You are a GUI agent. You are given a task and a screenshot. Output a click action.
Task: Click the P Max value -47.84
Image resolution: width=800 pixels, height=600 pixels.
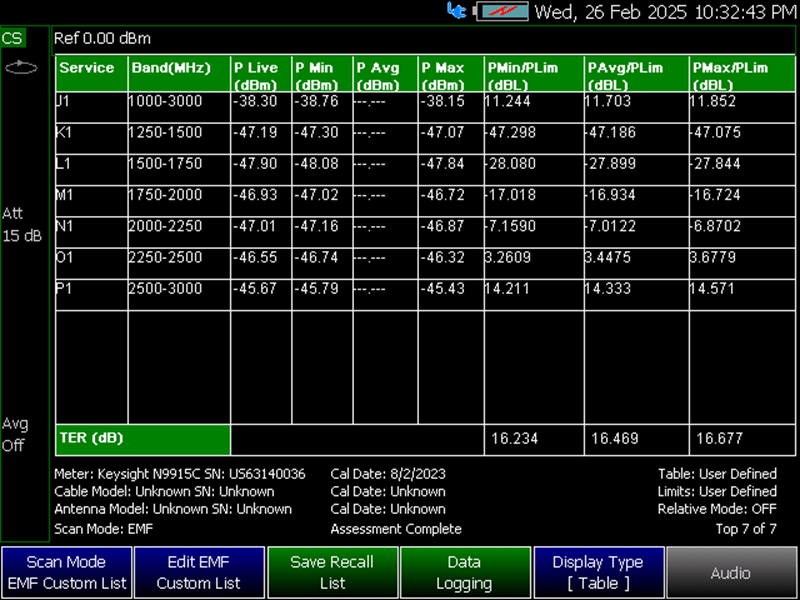click(443, 163)
